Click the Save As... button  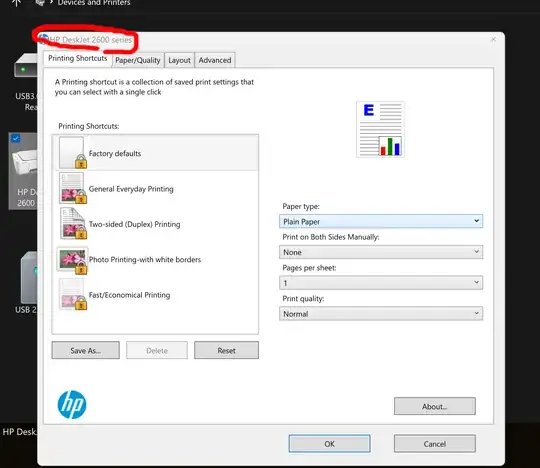point(85,350)
